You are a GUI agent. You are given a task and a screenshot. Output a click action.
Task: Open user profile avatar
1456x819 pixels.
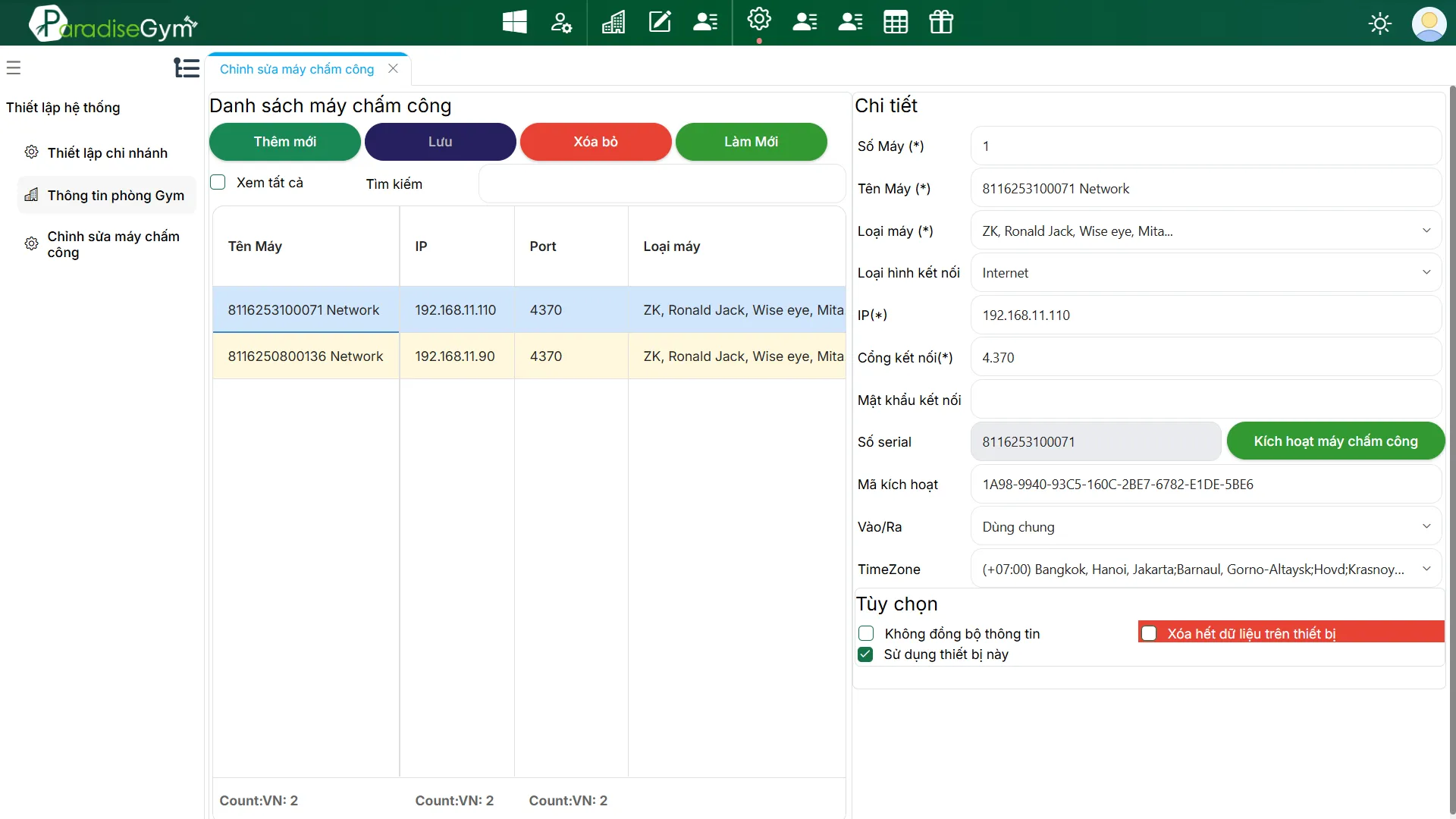click(x=1429, y=24)
